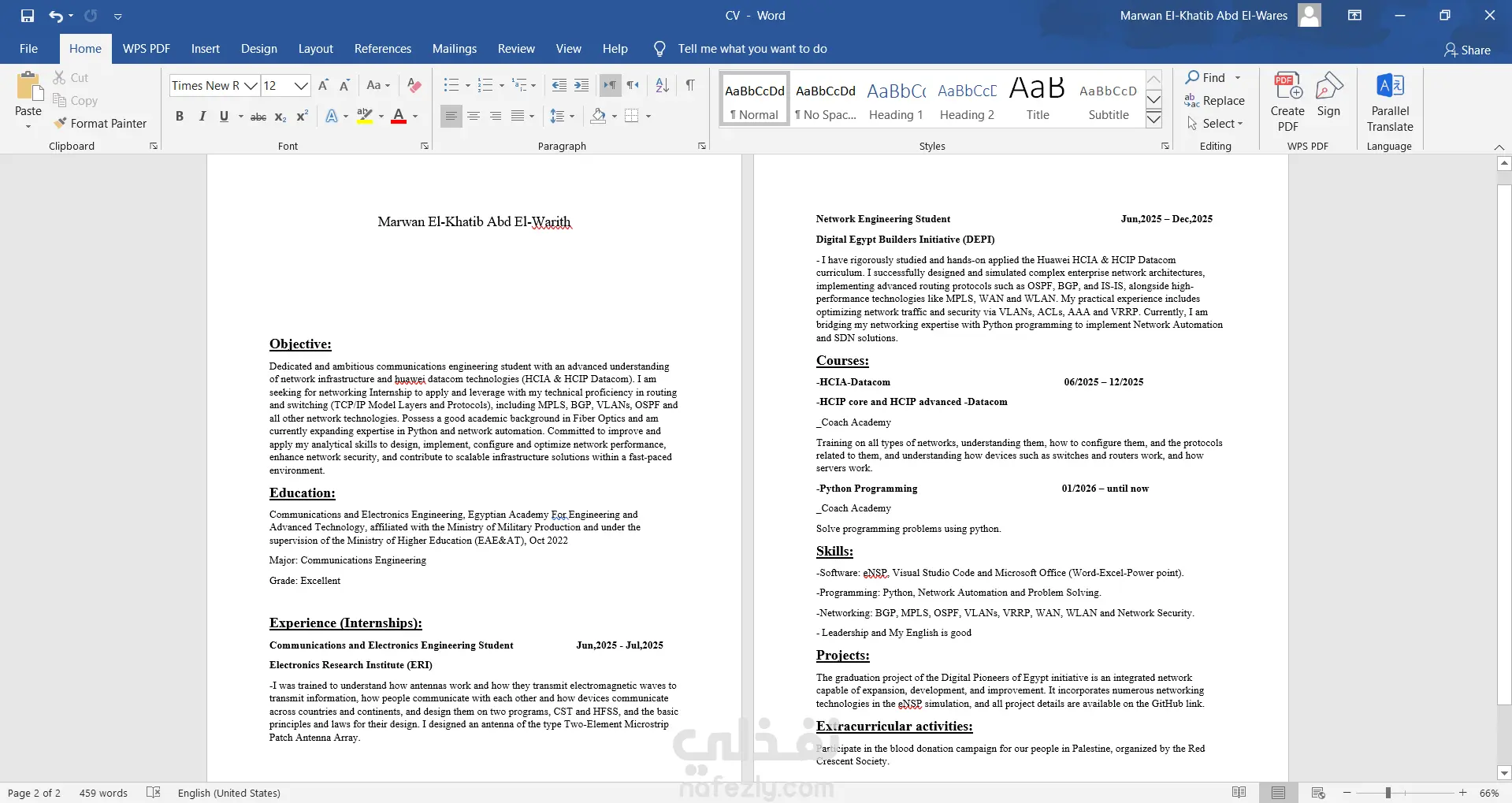The width and height of the screenshot is (1512, 803).
Task: Apply superscript formatting
Action: coord(302,117)
